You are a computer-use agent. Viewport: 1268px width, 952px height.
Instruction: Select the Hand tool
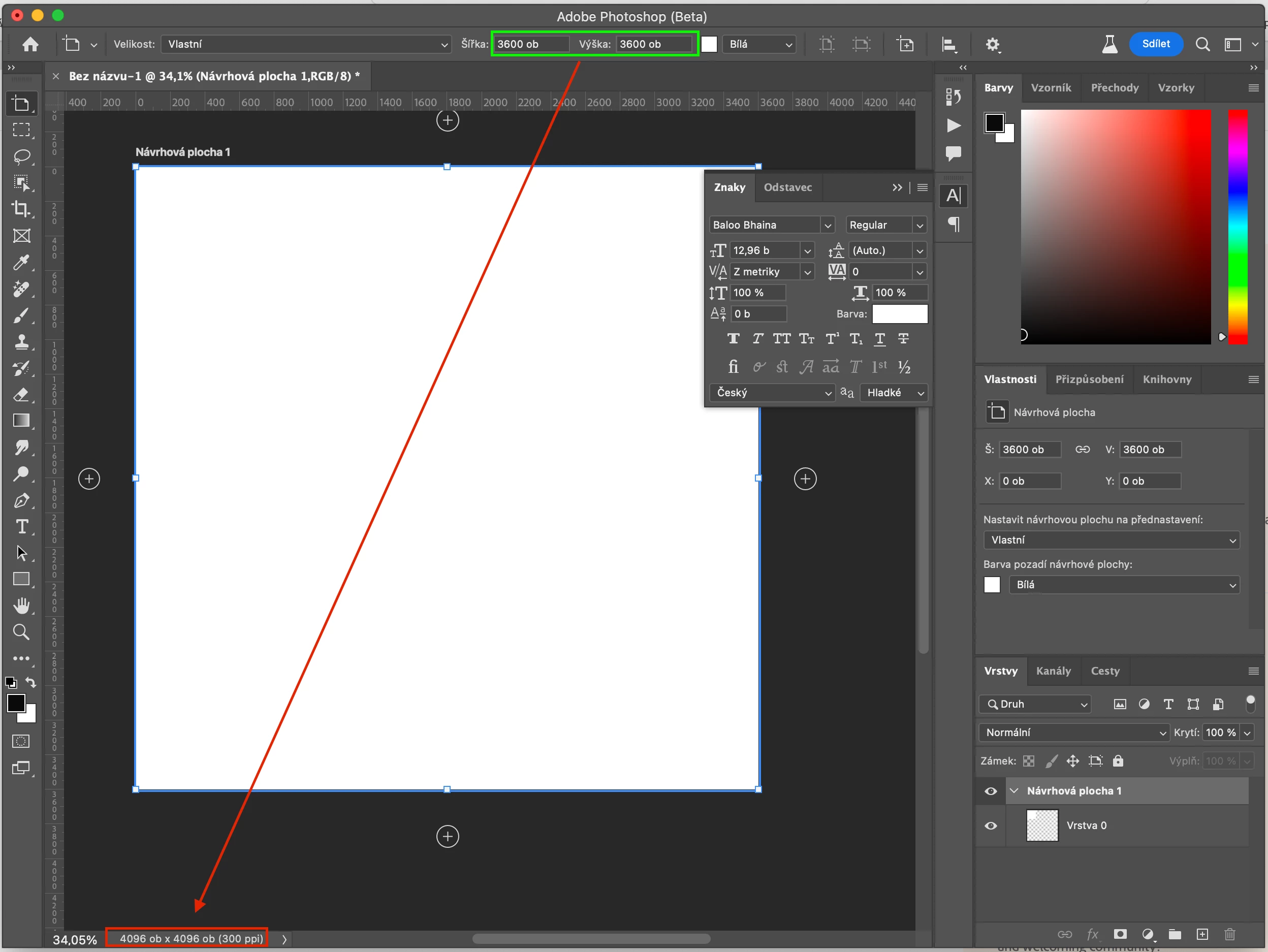pos(21,605)
